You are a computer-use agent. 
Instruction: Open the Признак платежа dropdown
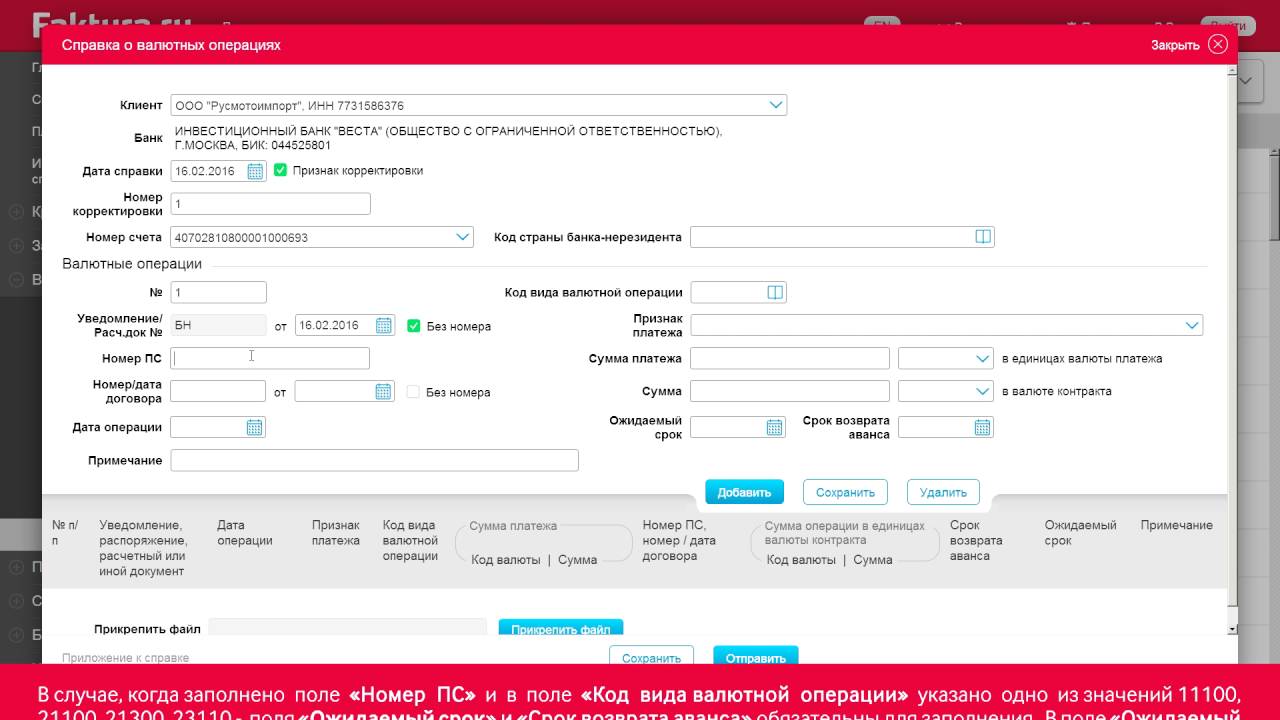pos(1192,325)
